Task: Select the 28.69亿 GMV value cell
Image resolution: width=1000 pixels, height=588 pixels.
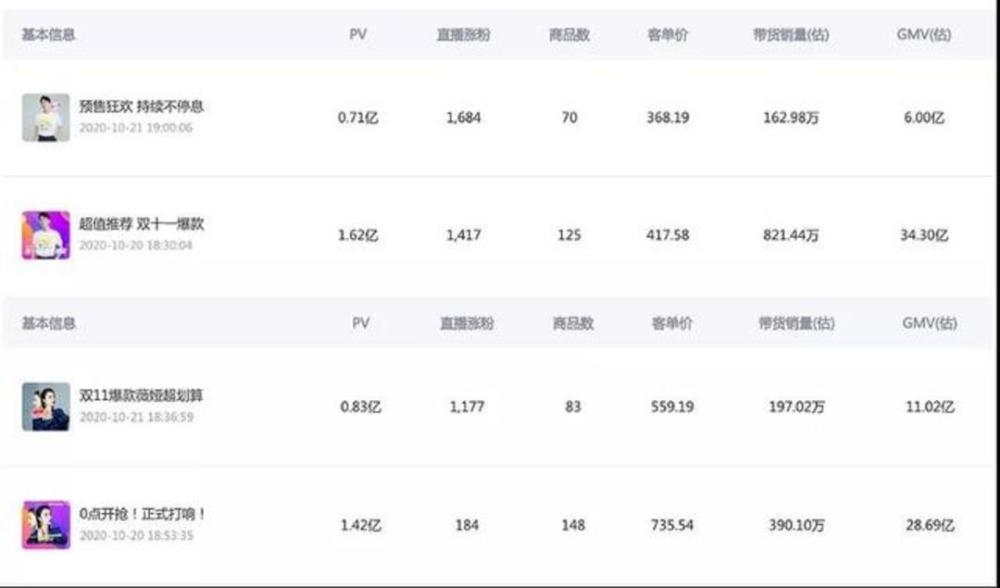Action: coord(930,526)
